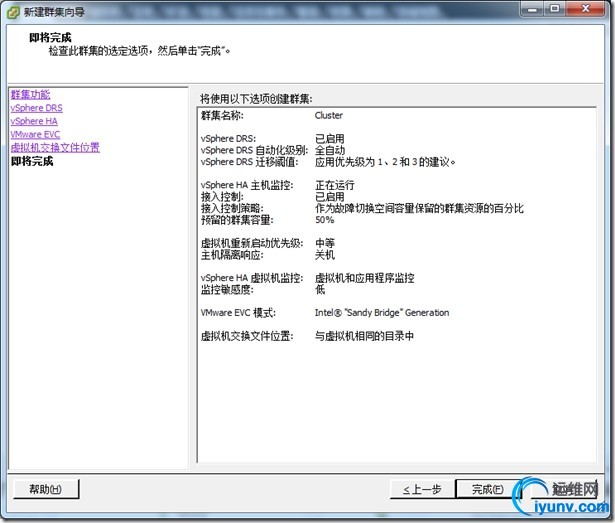
Task: Click the 正在运行 host monitoring value
Action: click(x=335, y=185)
